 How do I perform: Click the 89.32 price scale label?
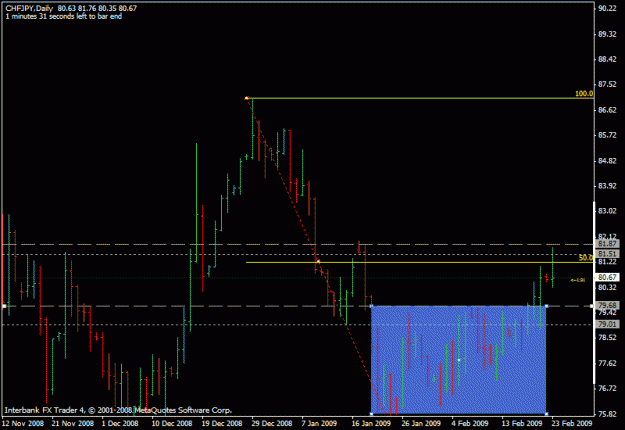pos(607,34)
